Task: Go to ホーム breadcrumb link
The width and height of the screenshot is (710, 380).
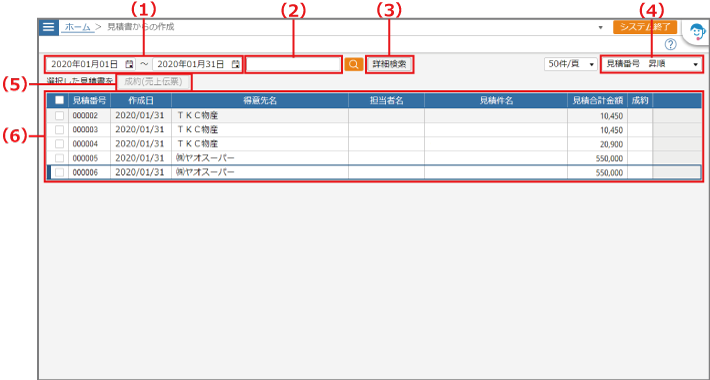Action: point(78,27)
